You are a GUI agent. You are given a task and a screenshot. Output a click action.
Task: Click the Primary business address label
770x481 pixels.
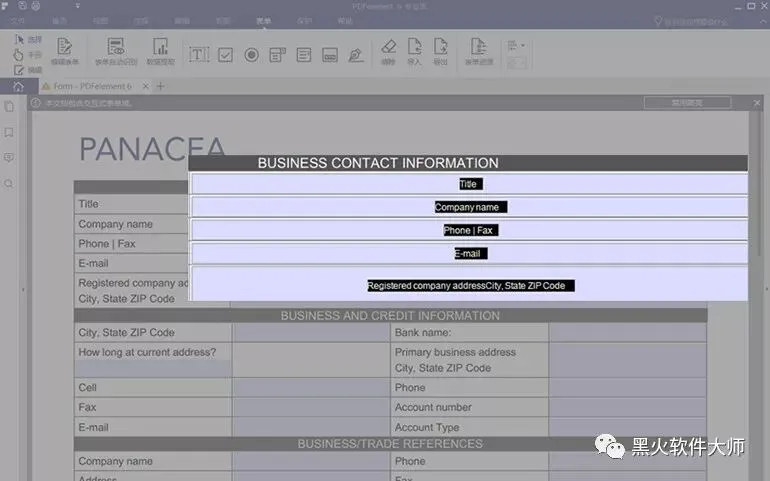455,352
